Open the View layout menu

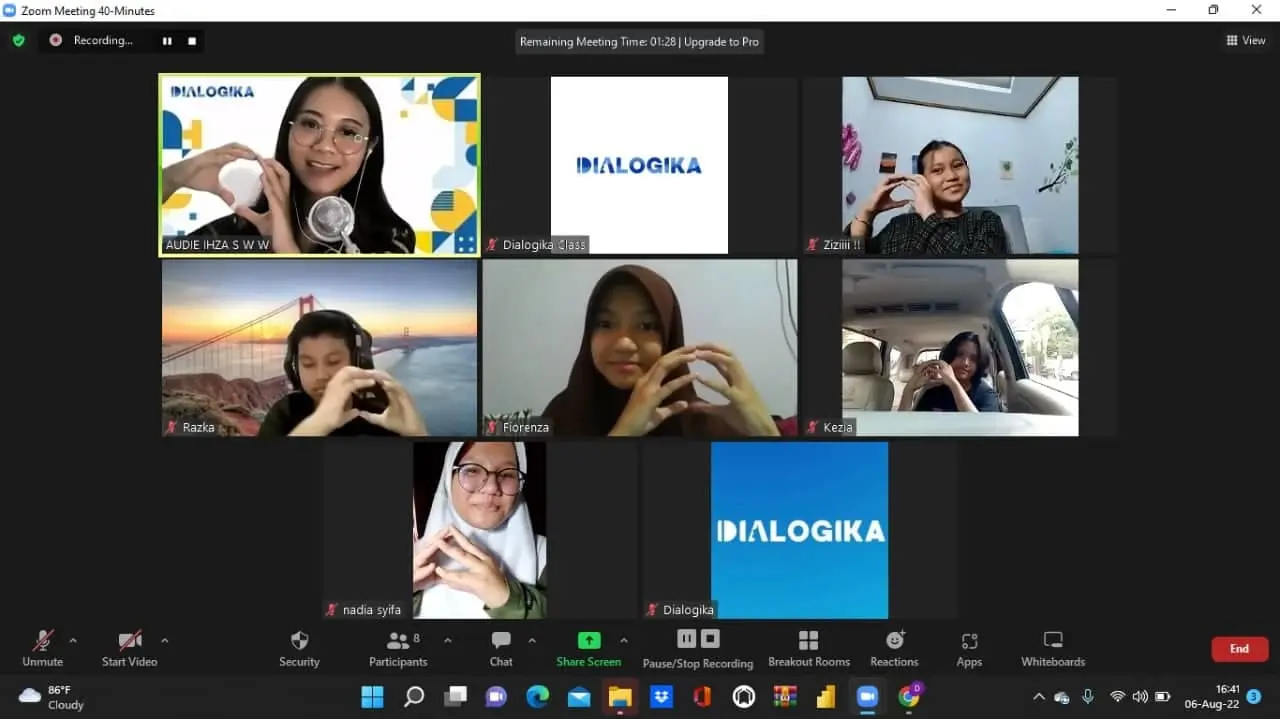pyautogui.click(x=1246, y=41)
